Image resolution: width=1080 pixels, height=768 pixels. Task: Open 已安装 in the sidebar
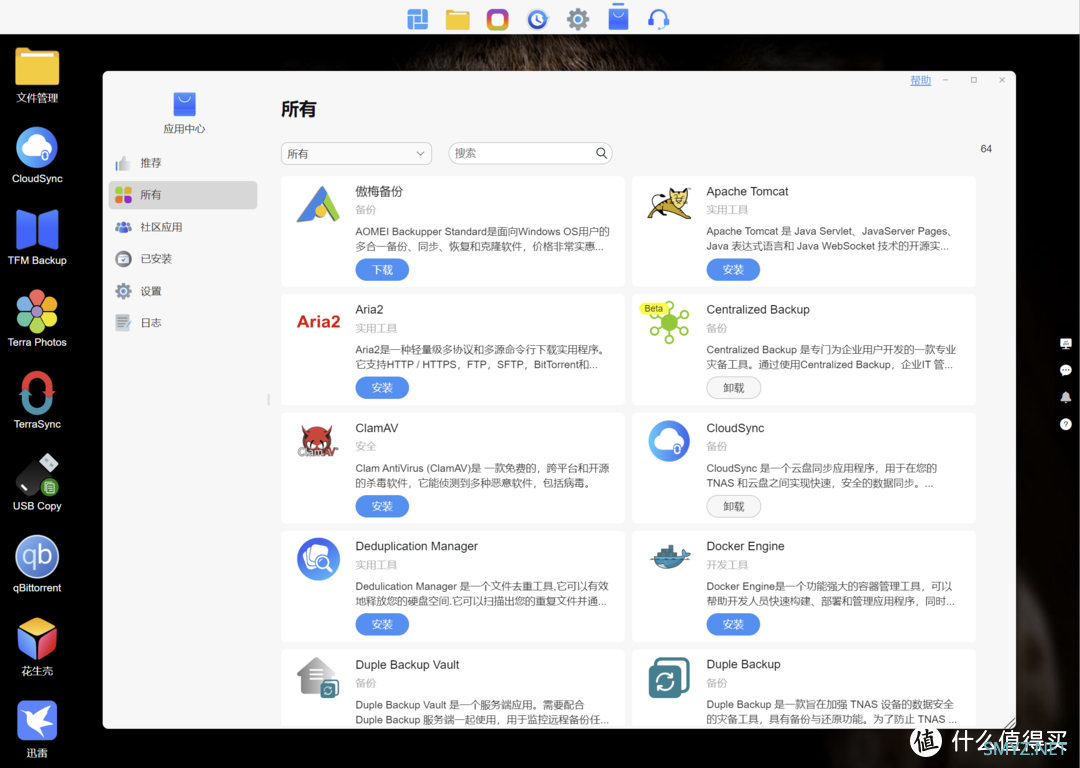(x=183, y=259)
